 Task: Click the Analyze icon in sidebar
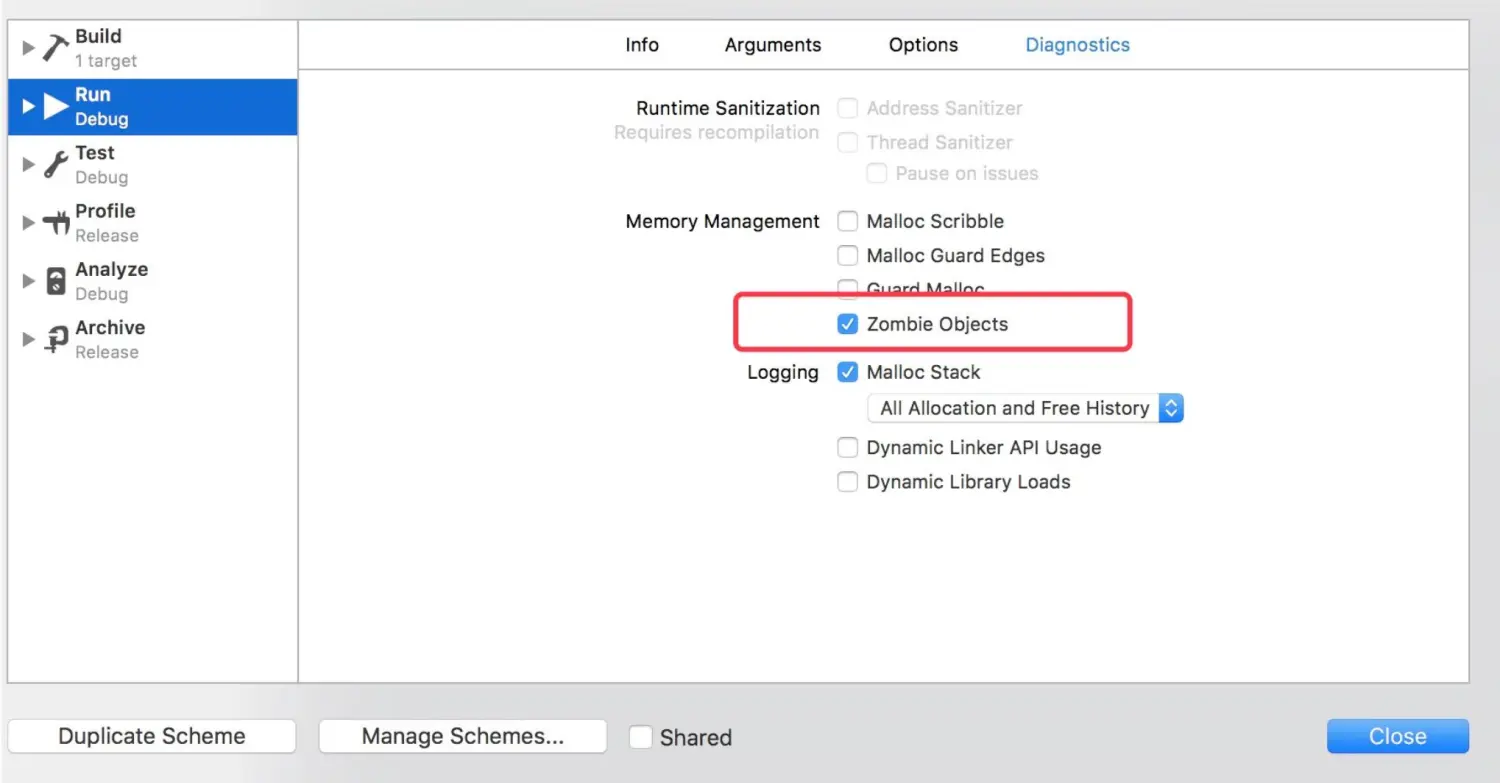click(x=56, y=281)
